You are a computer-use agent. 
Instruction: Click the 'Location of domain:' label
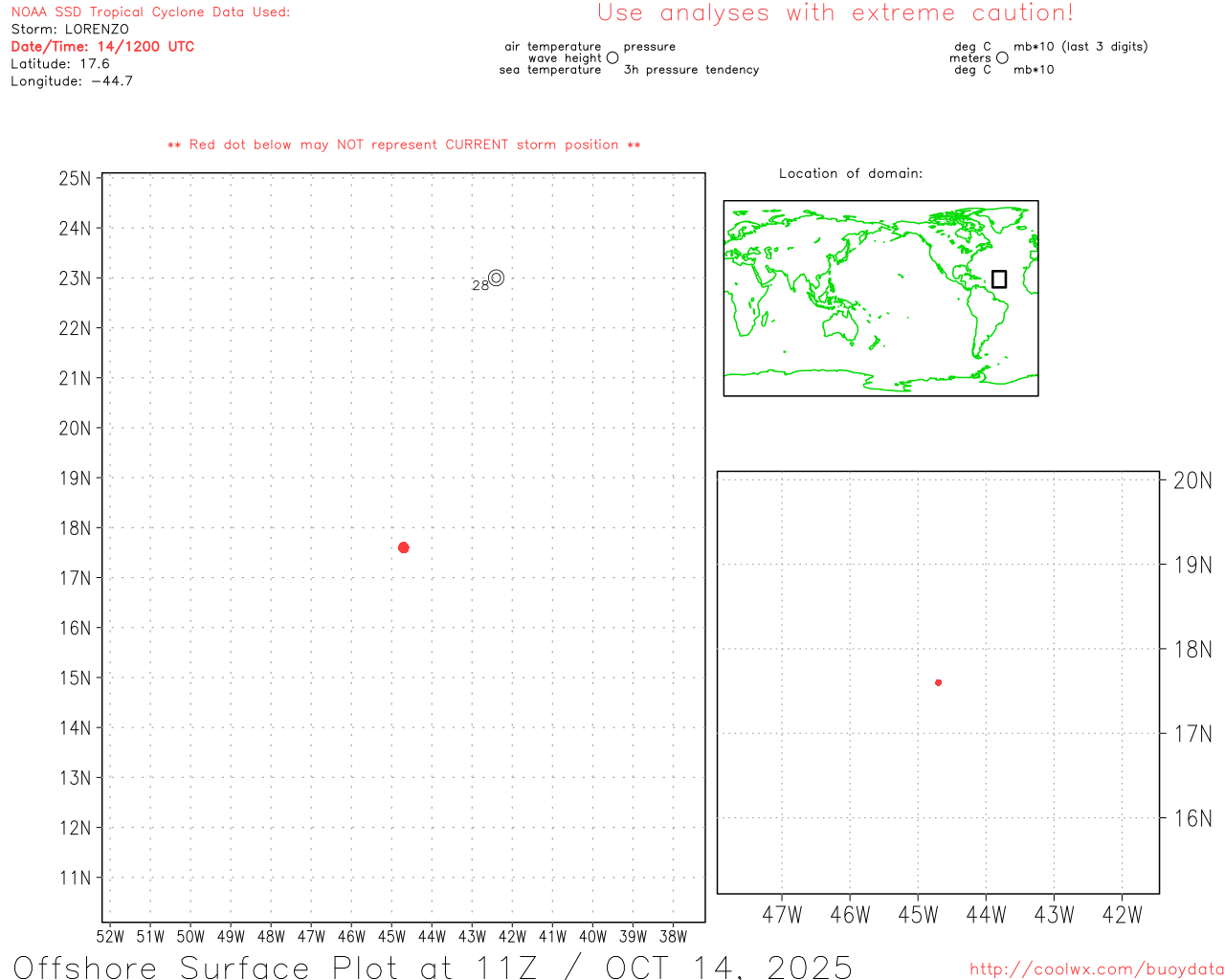[x=851, y=173]
